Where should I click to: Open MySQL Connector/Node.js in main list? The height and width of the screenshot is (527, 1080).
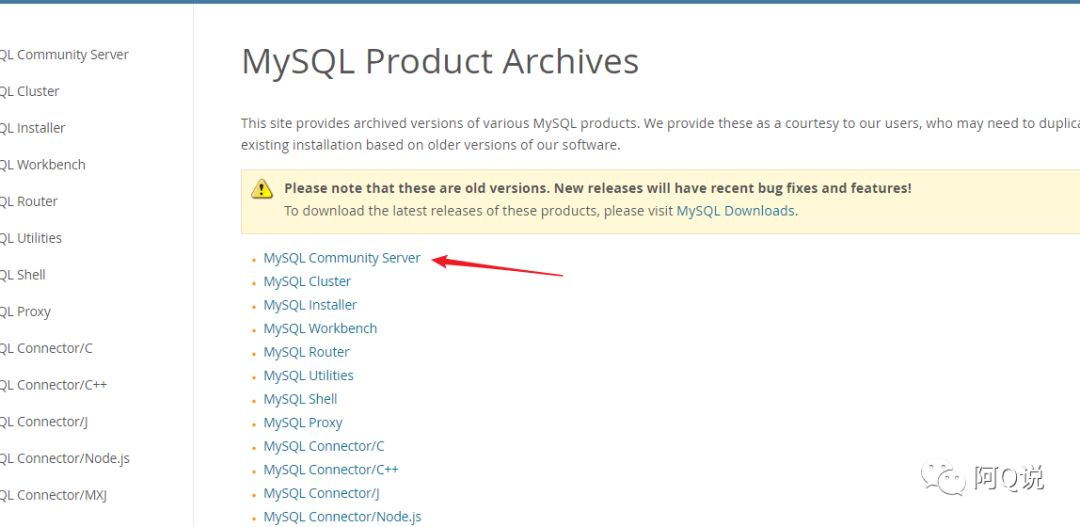click(342, 517)
